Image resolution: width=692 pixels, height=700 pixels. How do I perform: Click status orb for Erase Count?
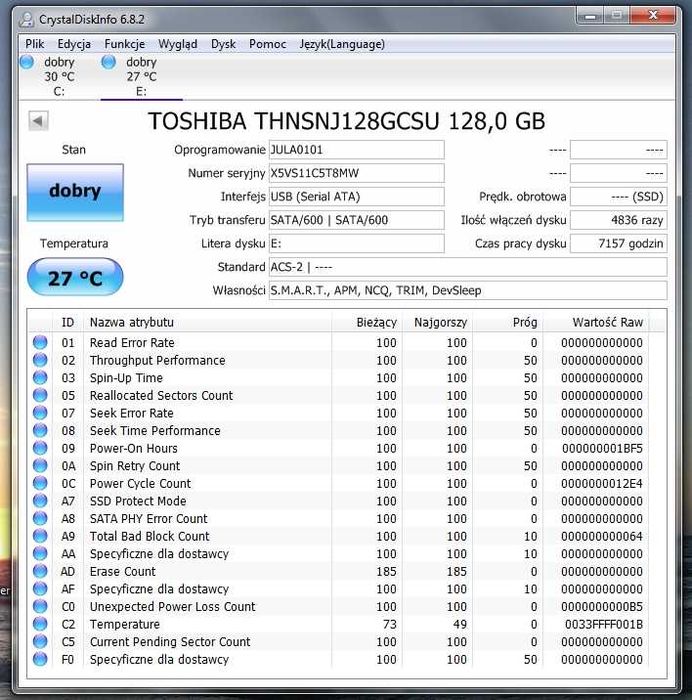point(40,571)
